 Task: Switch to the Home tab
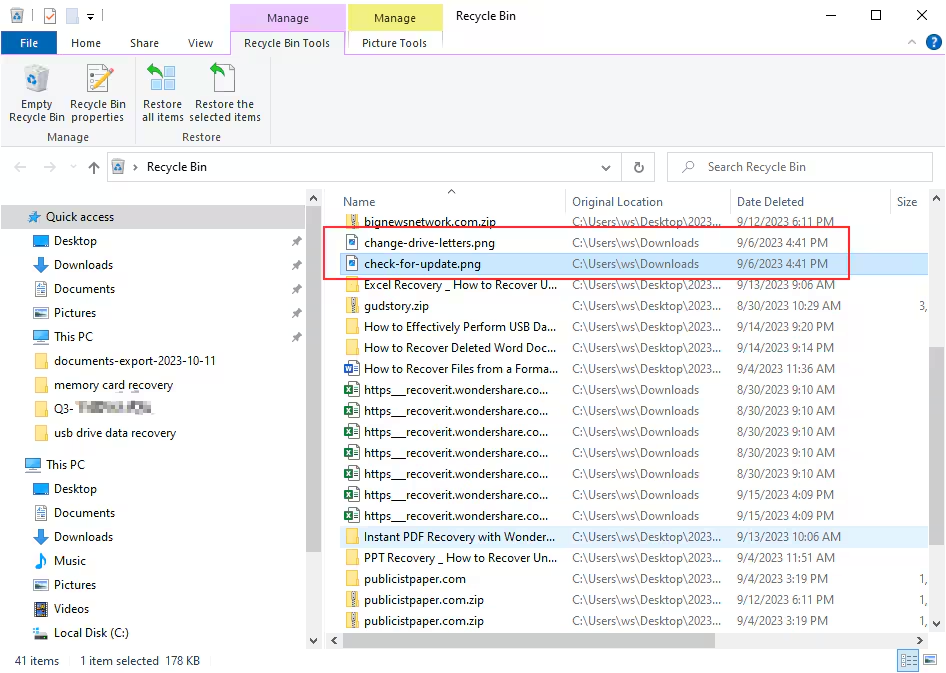click(x=86, y=43)
